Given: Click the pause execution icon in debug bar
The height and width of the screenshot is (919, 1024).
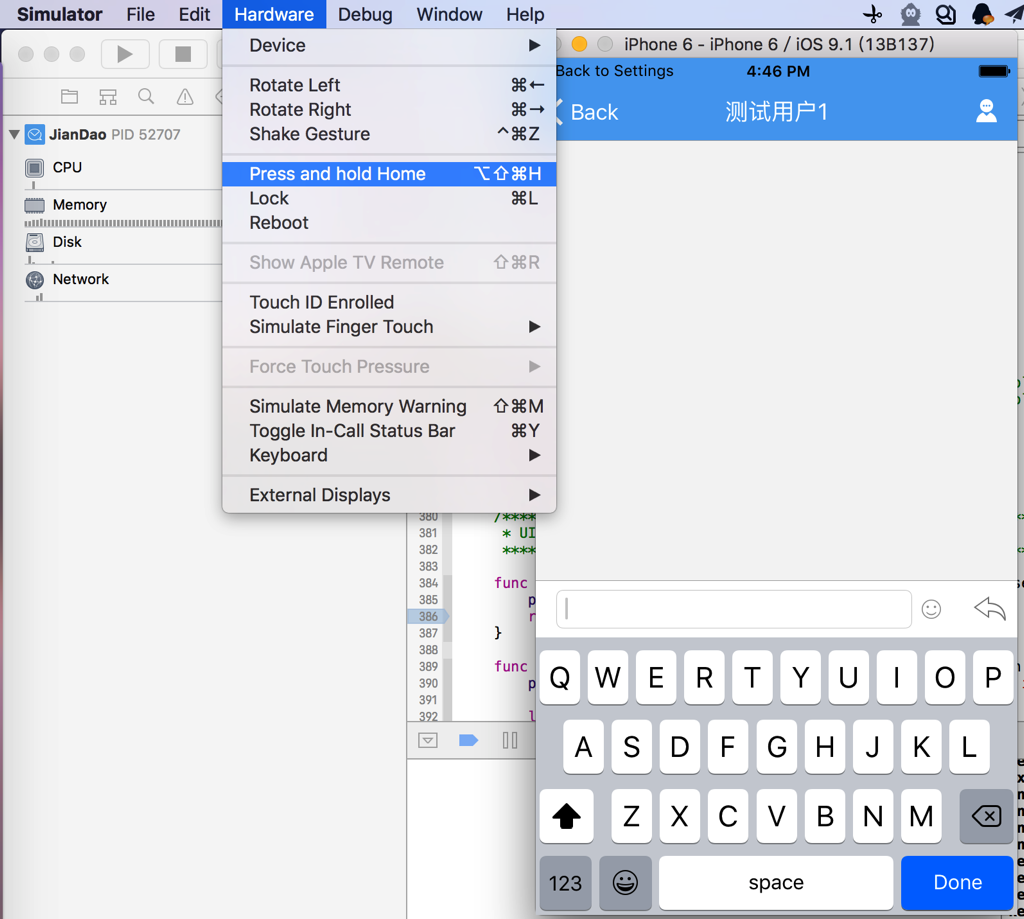Looking at the screenshot, I should click(x=510, y=740).
